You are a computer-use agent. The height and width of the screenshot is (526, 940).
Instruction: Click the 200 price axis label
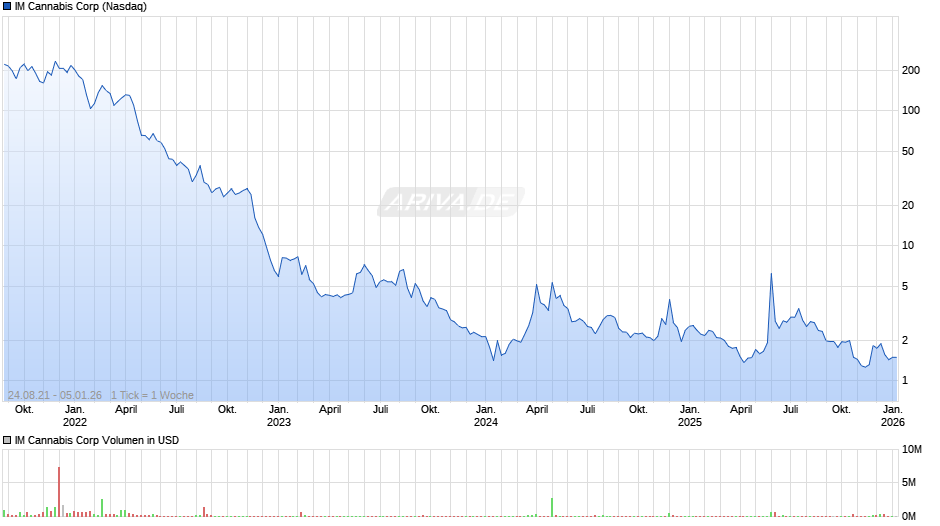click(911, 70)
